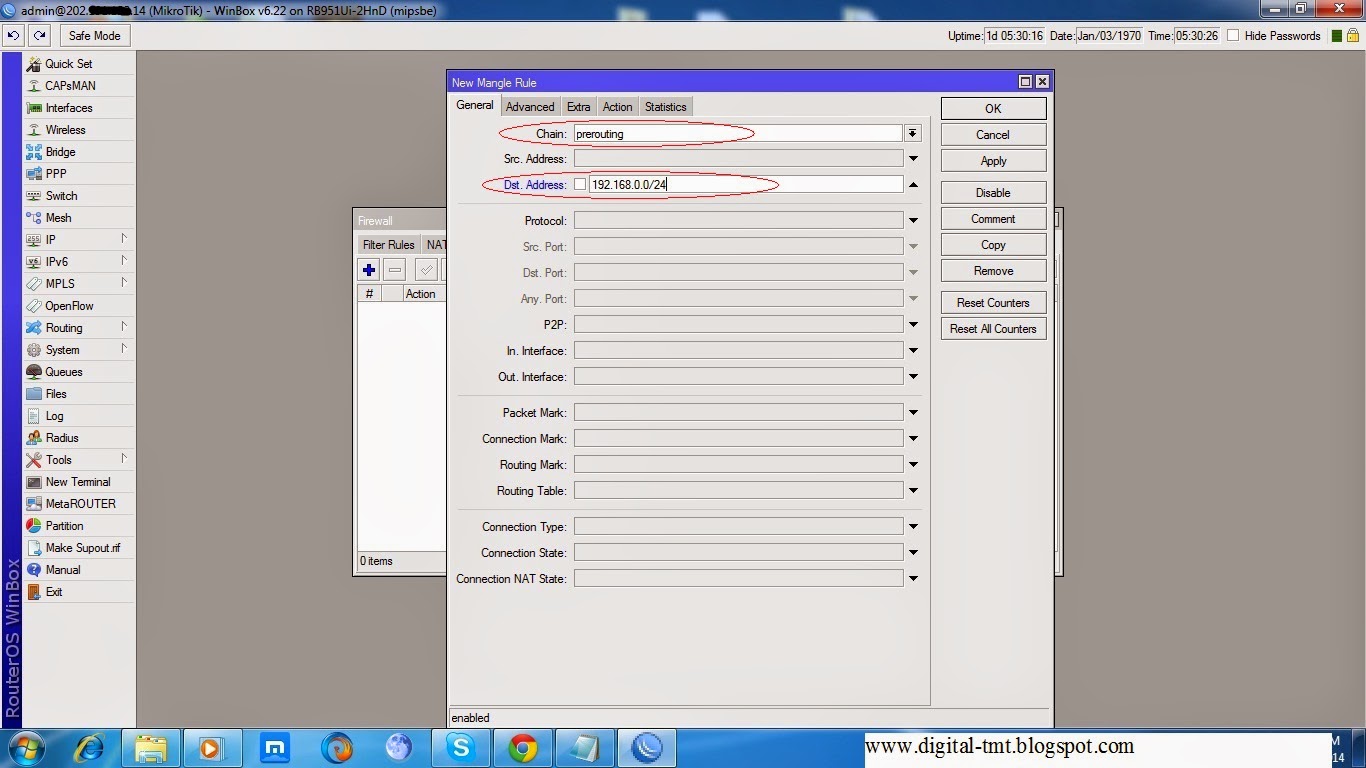This screenshot has width=1366, height=768.
Task: Expand the Src. Address field
Action: point(913,159)
